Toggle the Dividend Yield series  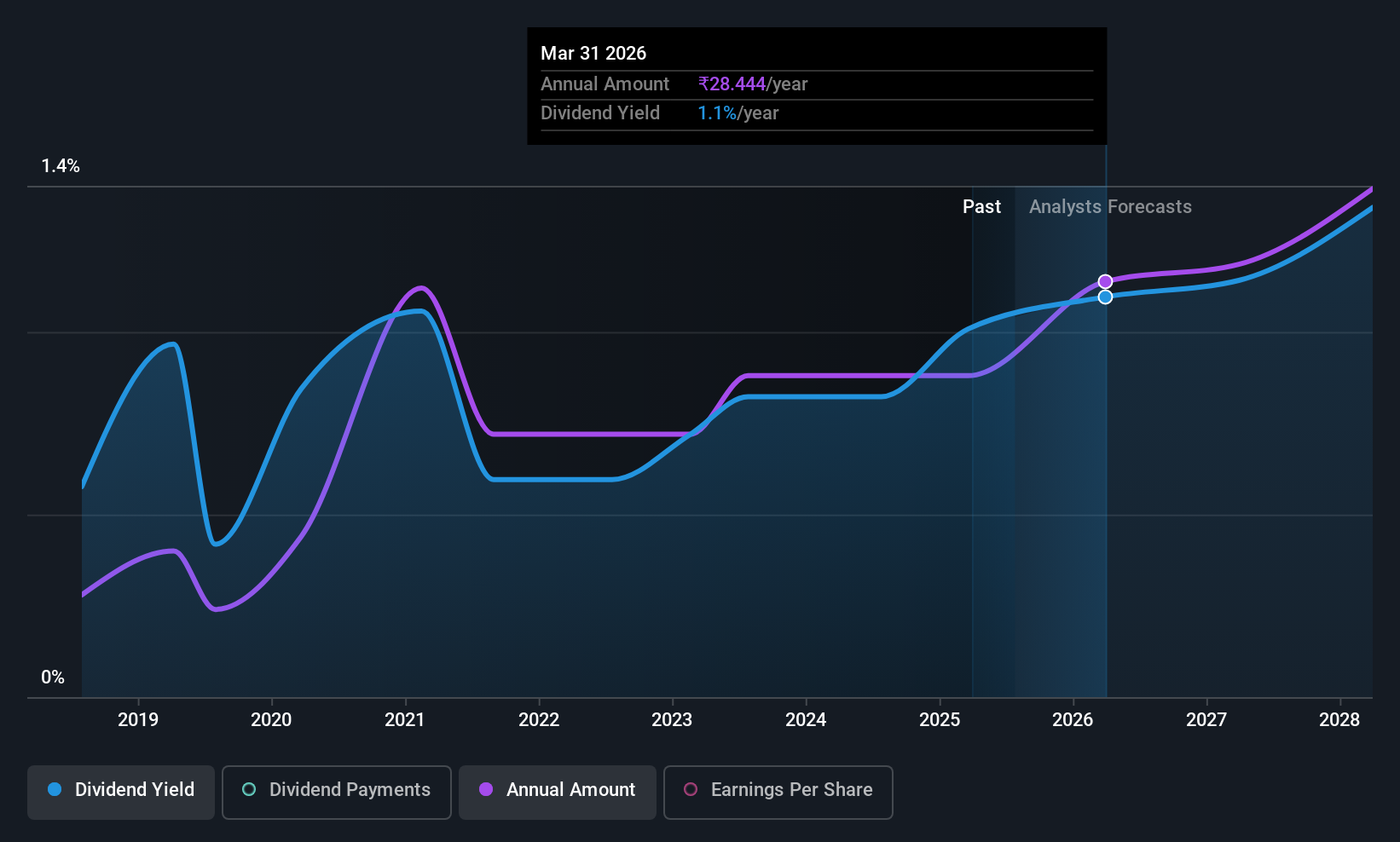tap(121, 792)
